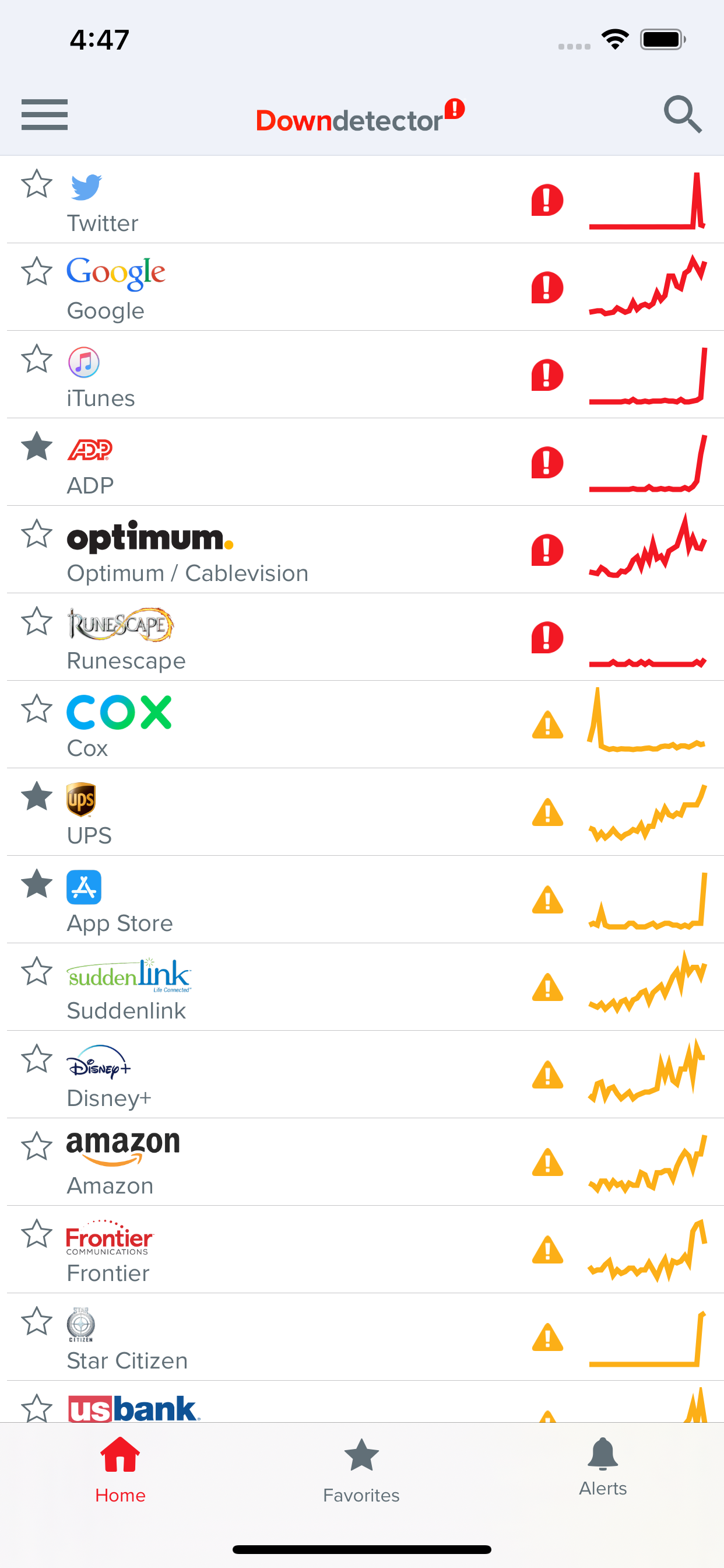Open the hamburger menu

coord(44,114)
